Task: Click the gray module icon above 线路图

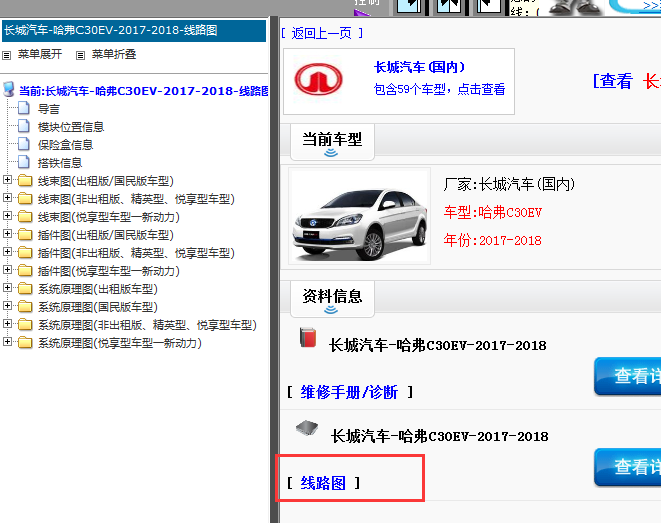Action: click(307, 428)
